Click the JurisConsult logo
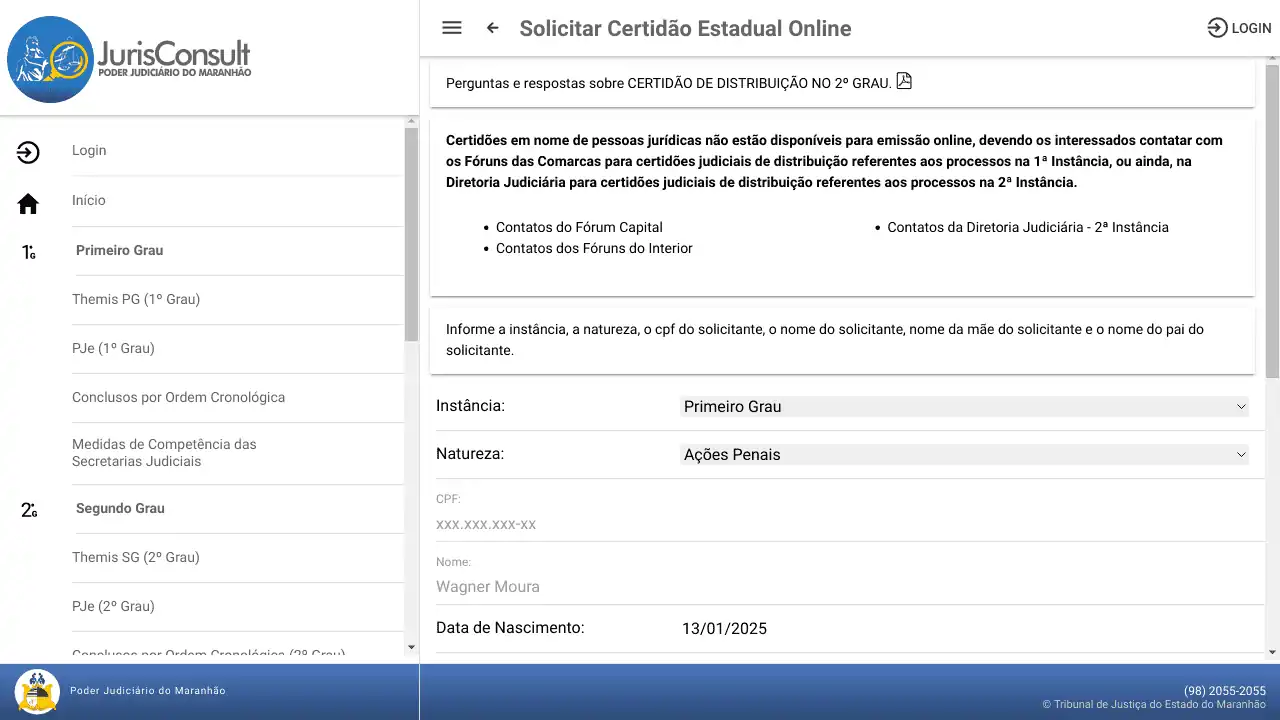Viewport: 1280px width, 720px height. click(130, 58)
